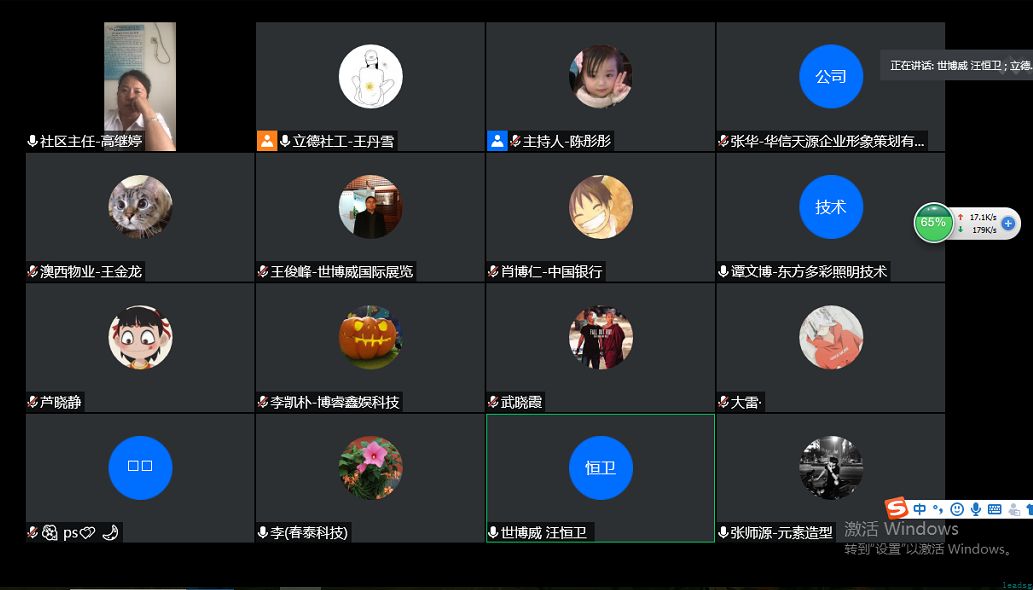
Task: Click the highlighted 恒卫 speaker tile
Action: pos(600,467)
